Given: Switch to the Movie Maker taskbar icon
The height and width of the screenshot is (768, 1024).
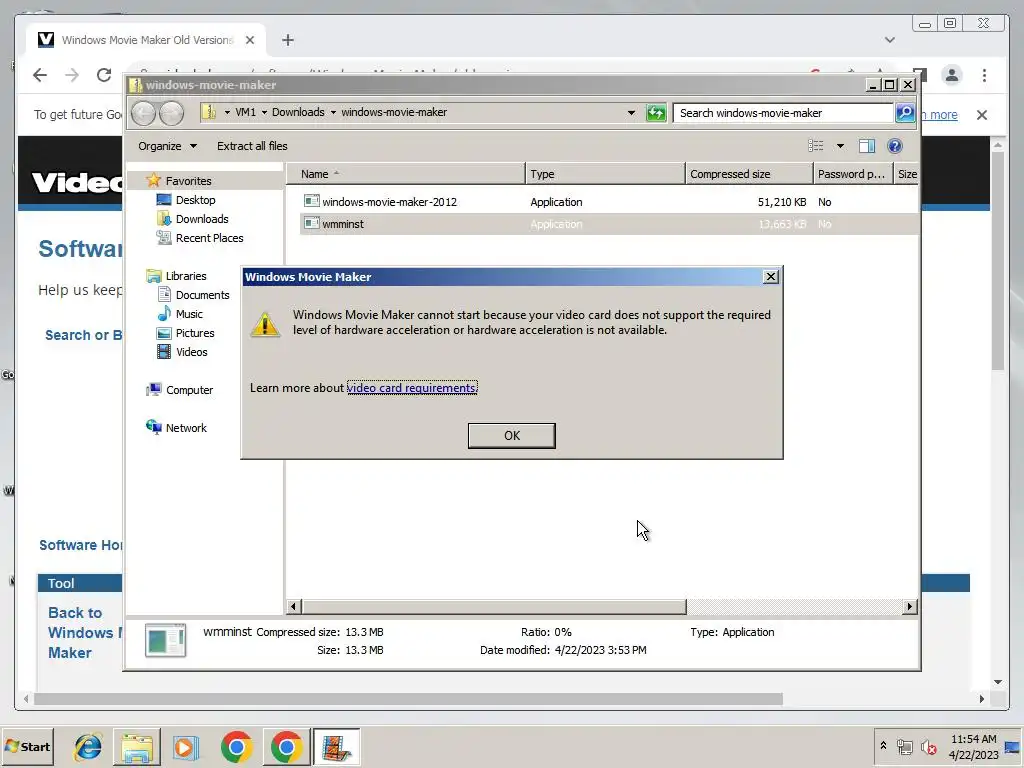Looking at the screenshot, I should coord(336,747).
